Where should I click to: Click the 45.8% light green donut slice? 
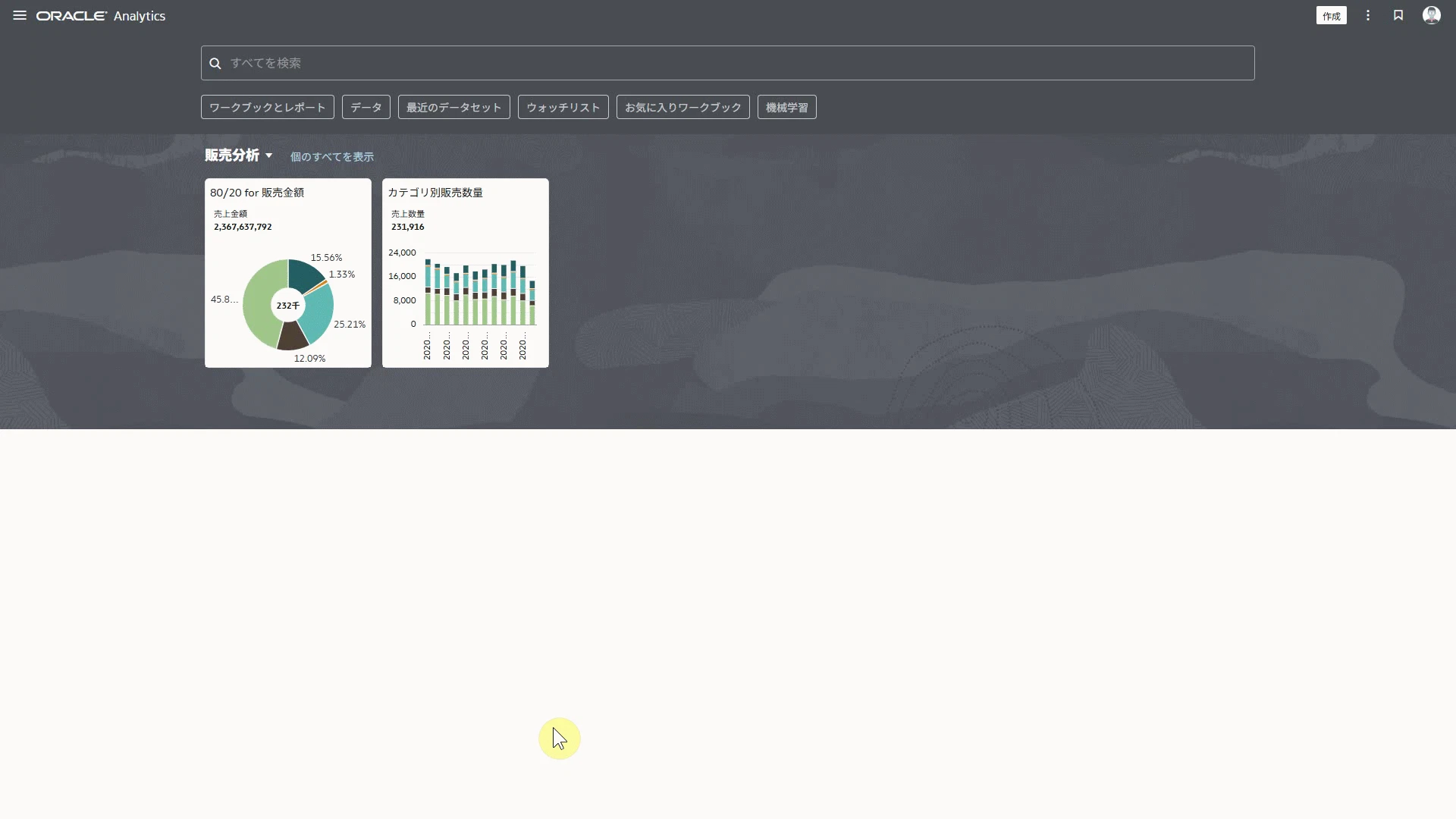(x=258, y=303)
